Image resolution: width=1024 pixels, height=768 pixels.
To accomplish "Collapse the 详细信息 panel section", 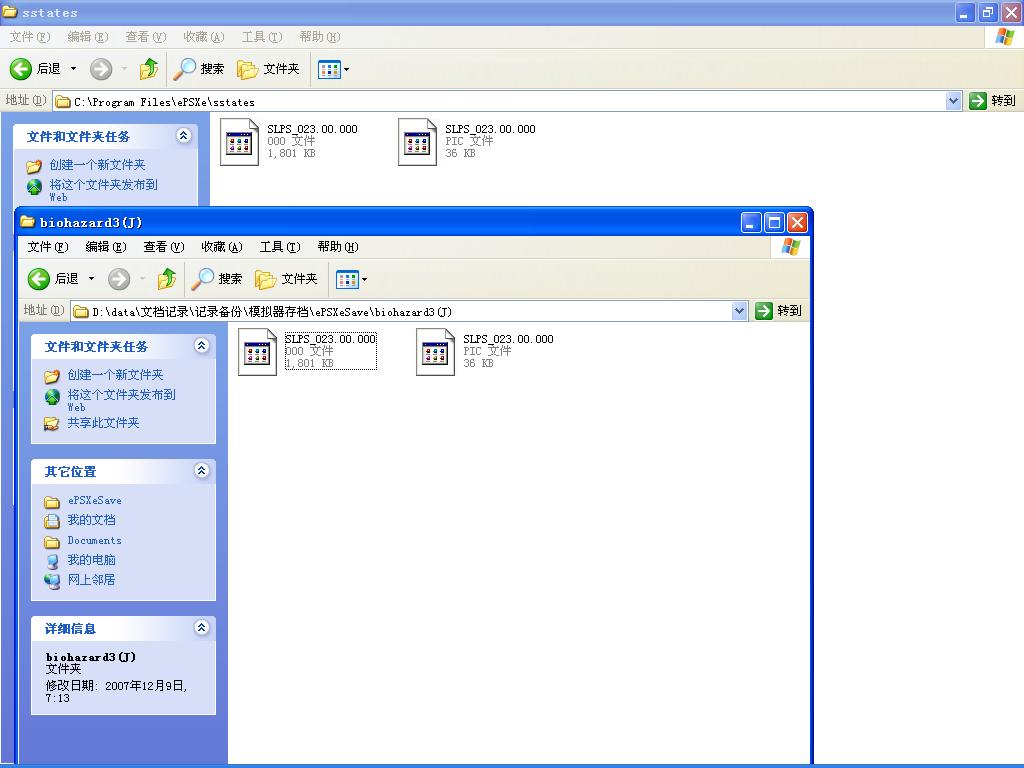I will pyautogui.click(x=201, y=628).
